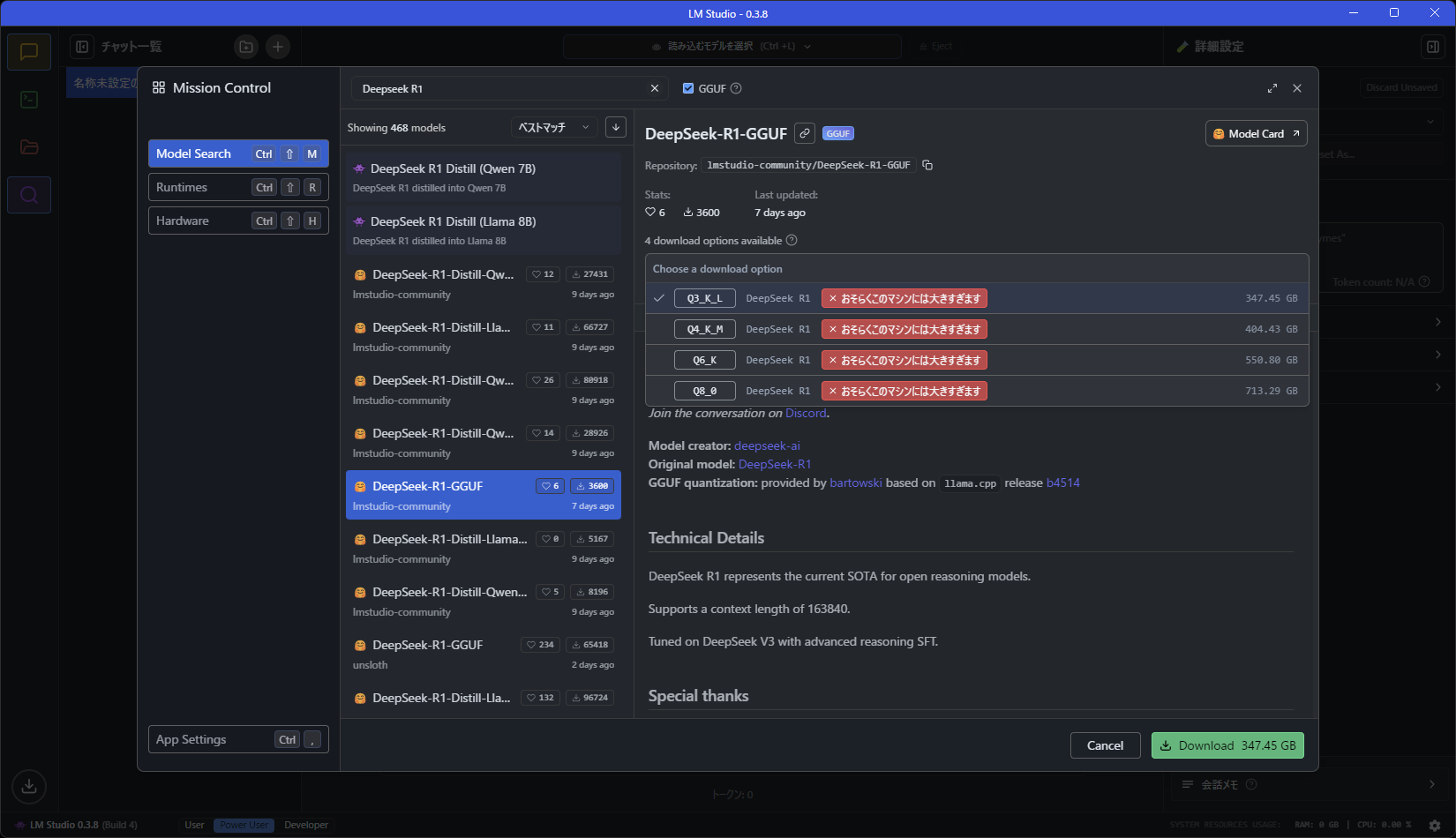
Task: Expand the dialog using the fullscreen arrows icon
Action: [x=1272, y=88]
